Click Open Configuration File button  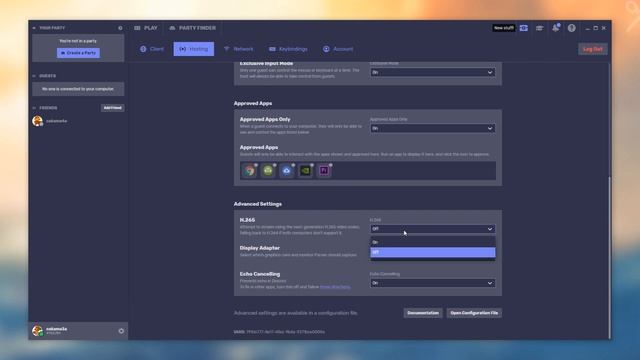coord(474,313)
